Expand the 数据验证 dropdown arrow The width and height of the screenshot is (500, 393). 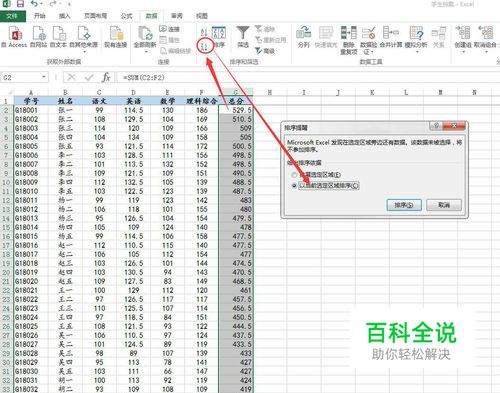click(x=372, y=52)
